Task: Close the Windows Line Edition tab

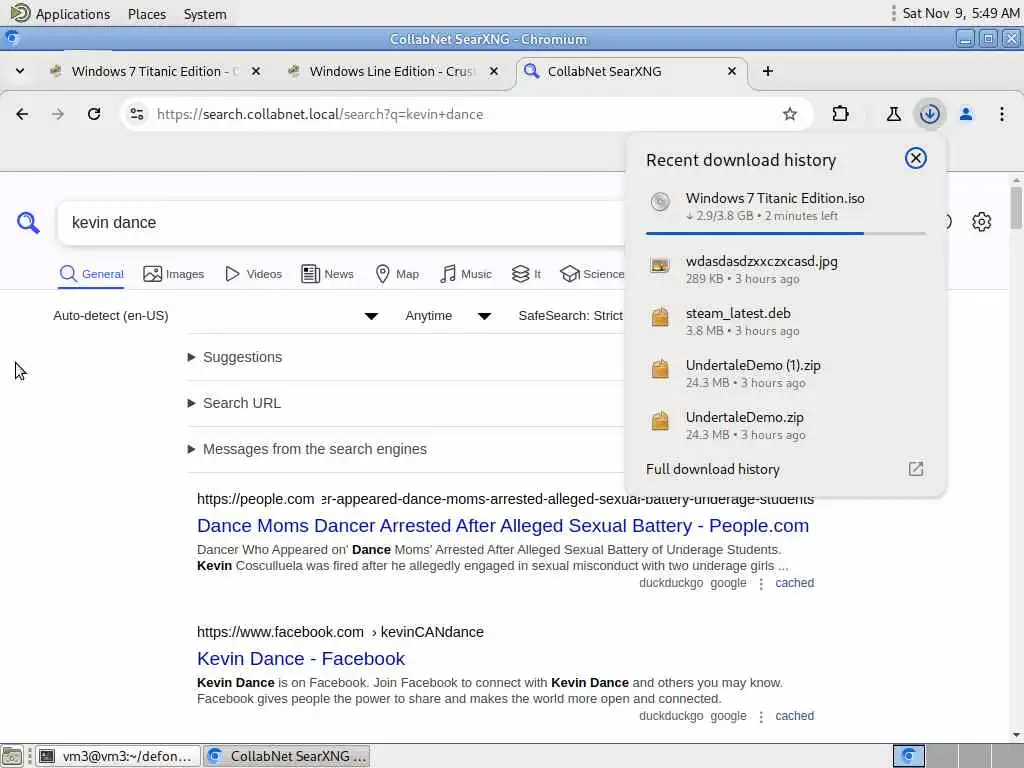Action: click(494, 71)
